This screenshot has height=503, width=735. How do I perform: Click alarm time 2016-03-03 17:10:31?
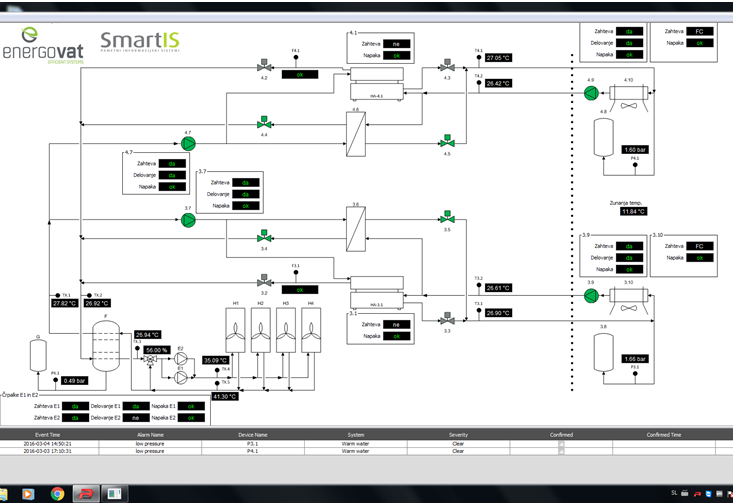[x=47, y=451]
